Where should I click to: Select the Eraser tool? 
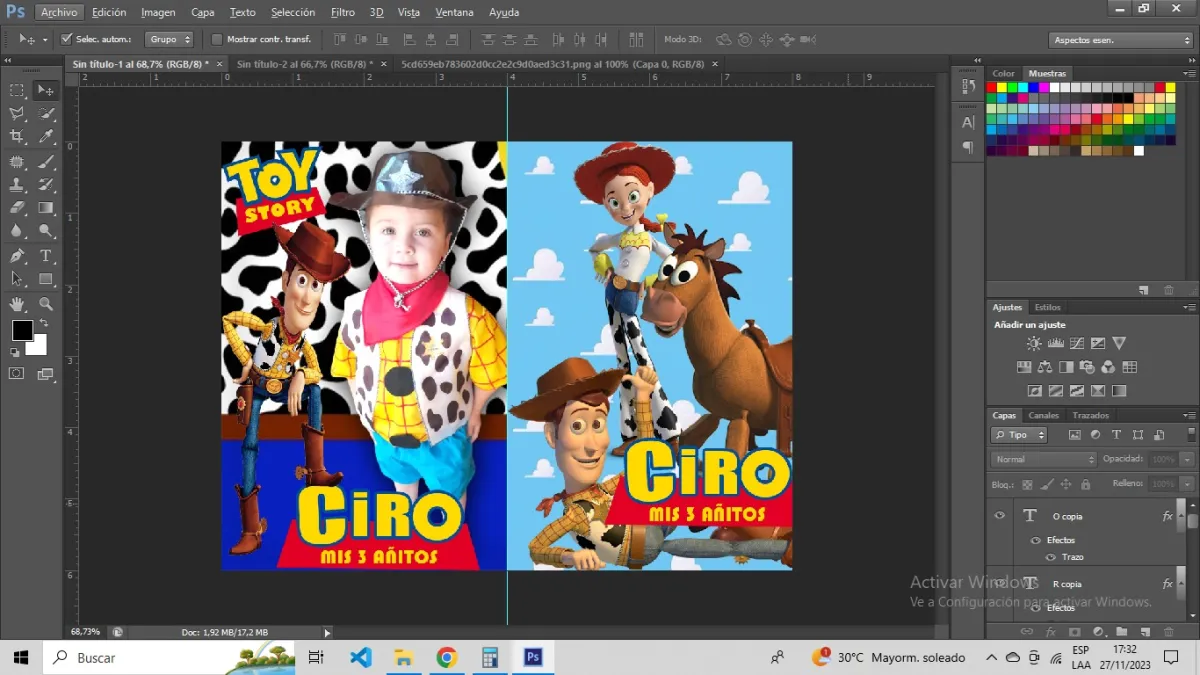click(x=17, y=208)
